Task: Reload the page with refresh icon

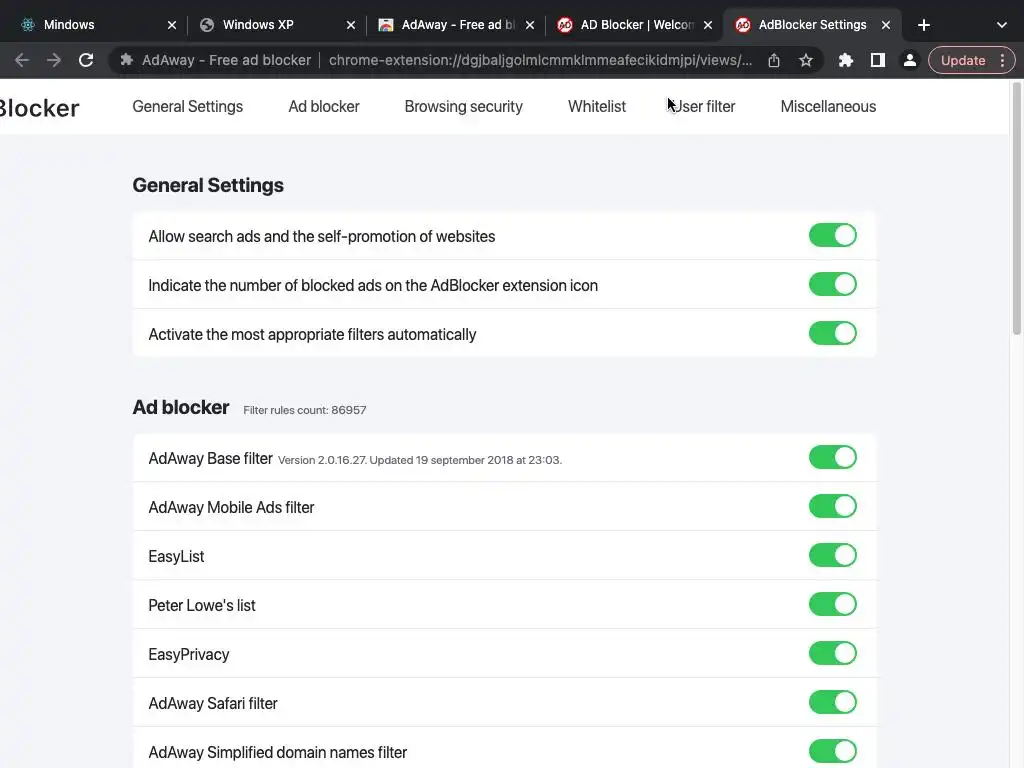Action: (x=86, y=60)
